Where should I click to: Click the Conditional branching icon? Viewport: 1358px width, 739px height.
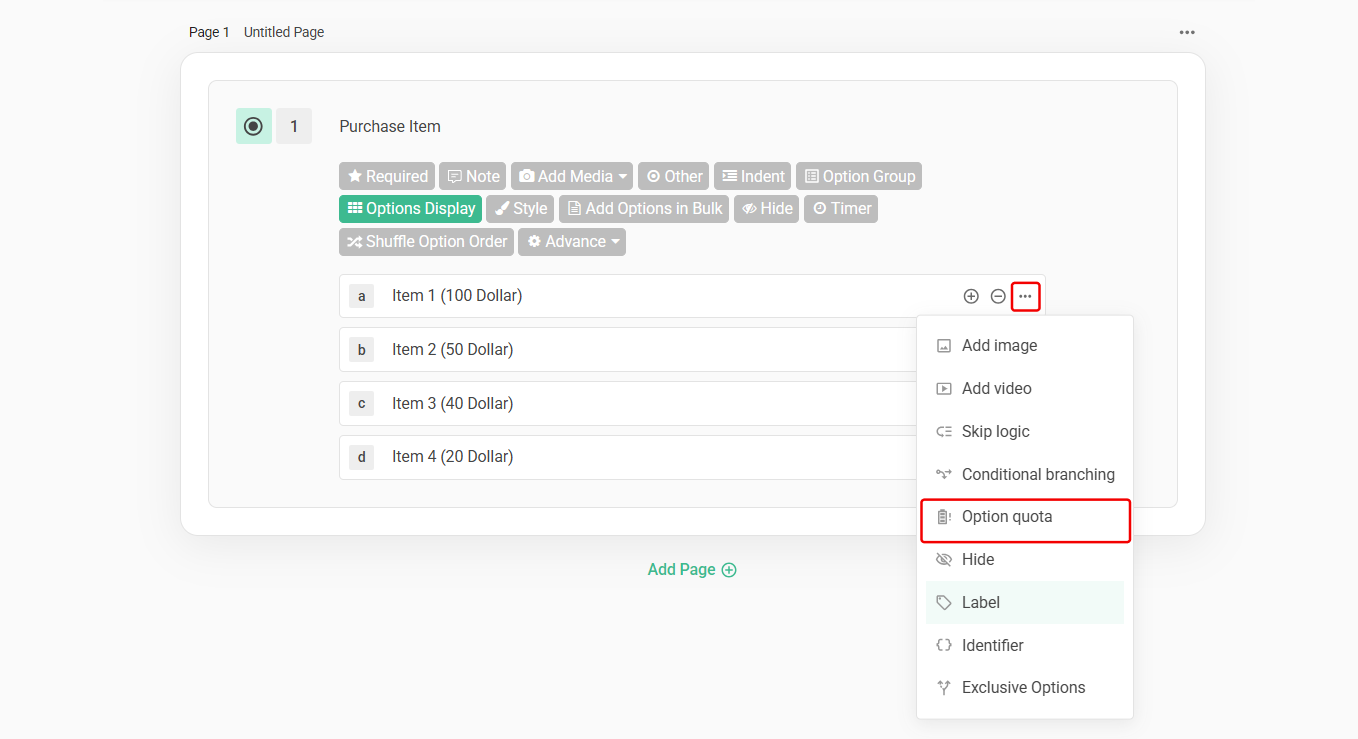point(944,474)
